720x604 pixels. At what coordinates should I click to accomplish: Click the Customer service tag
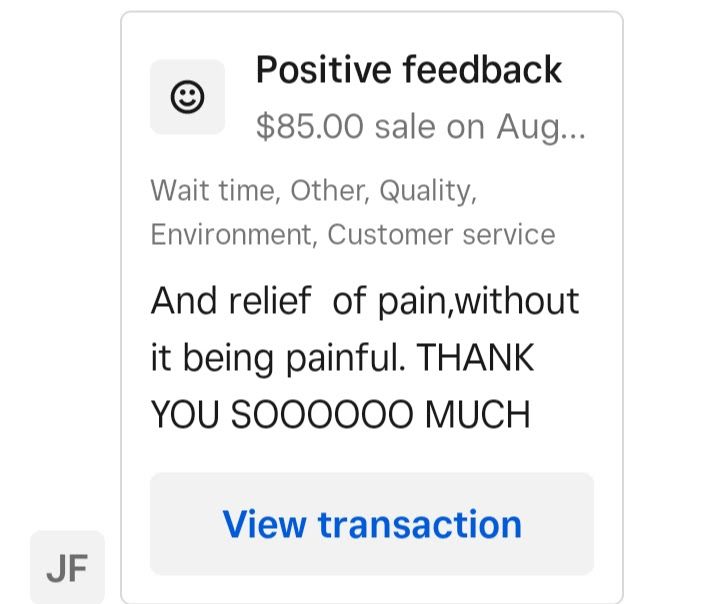coord(441,234)
